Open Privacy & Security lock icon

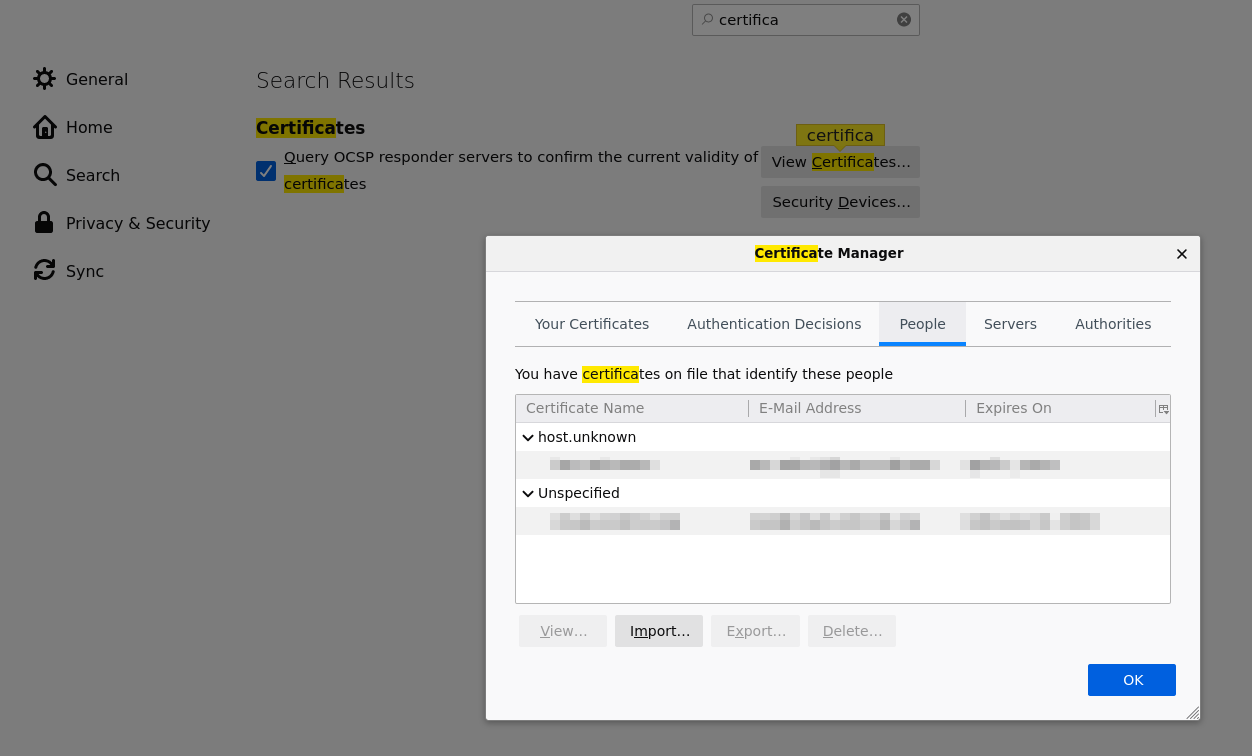[44, 223]
